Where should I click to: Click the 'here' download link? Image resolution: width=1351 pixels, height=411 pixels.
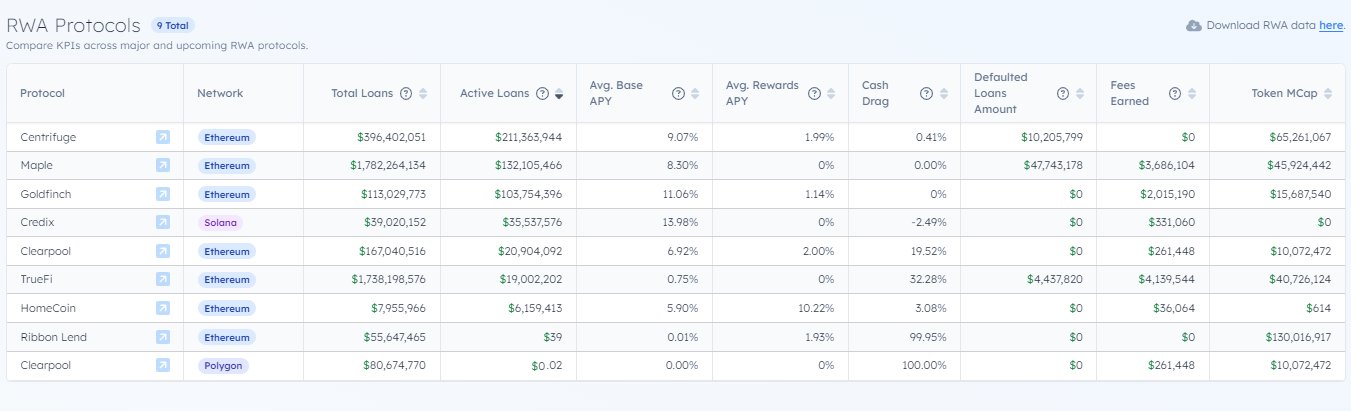pos(1331,25)
